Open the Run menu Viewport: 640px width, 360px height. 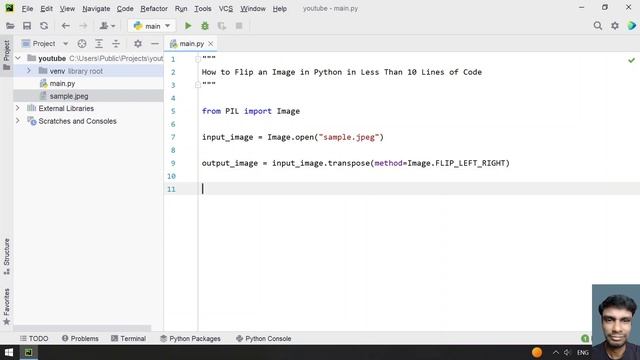click(181, 9)
